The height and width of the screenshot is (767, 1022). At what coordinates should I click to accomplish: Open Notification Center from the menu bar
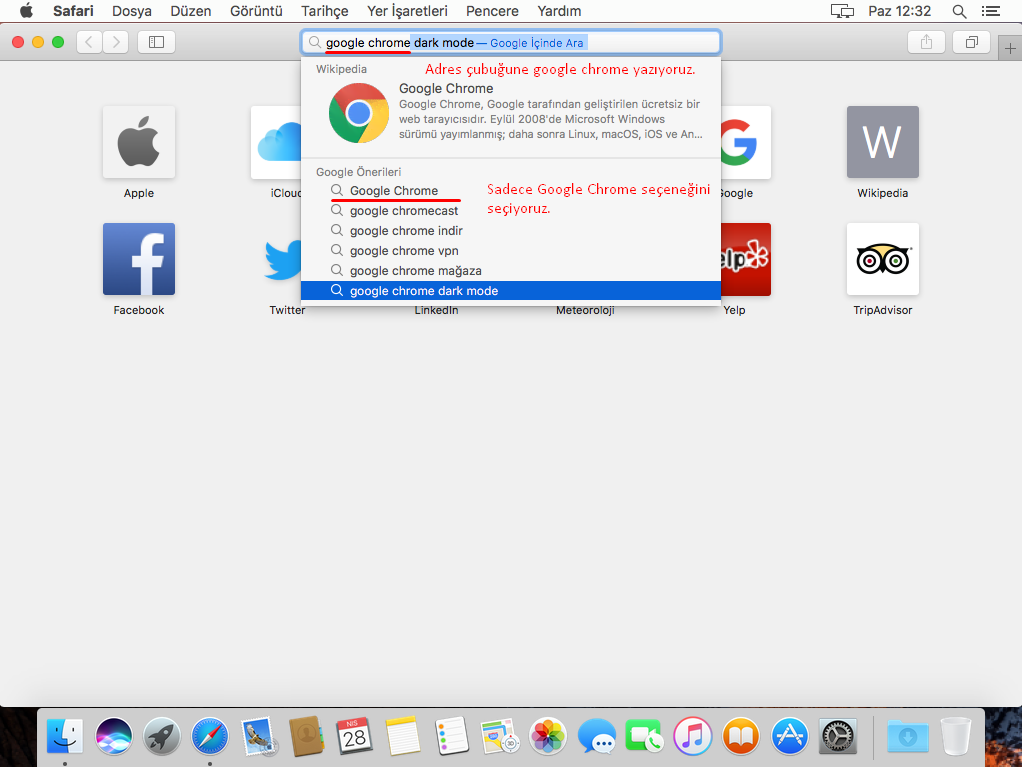pyautogui.click(x=991, y=11)
